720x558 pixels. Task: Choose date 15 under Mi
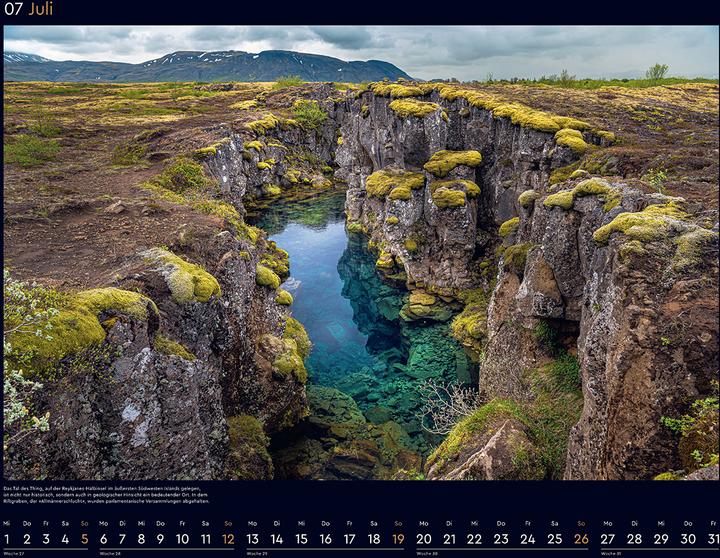click(x=301, y=538)
